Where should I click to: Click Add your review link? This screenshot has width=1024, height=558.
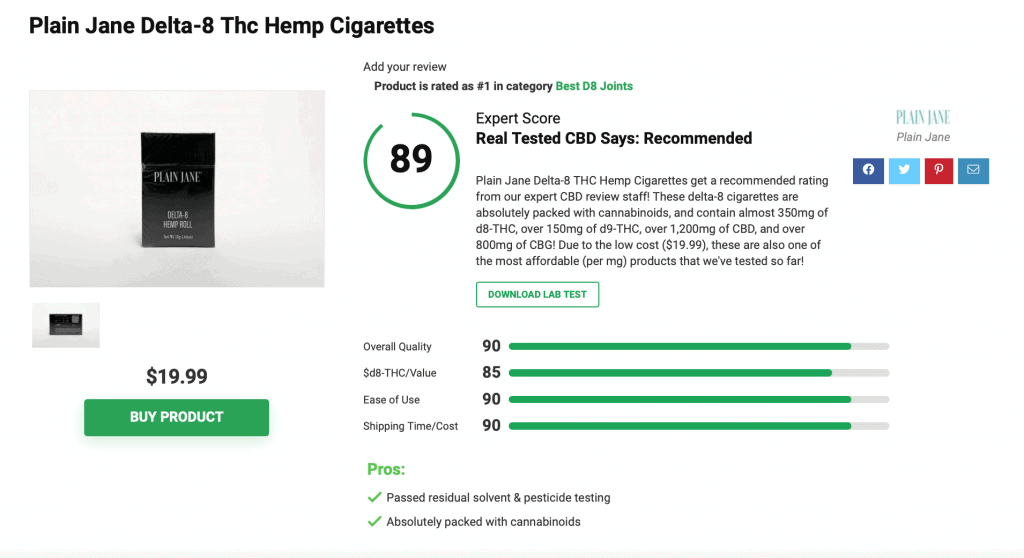pos(405,67)
